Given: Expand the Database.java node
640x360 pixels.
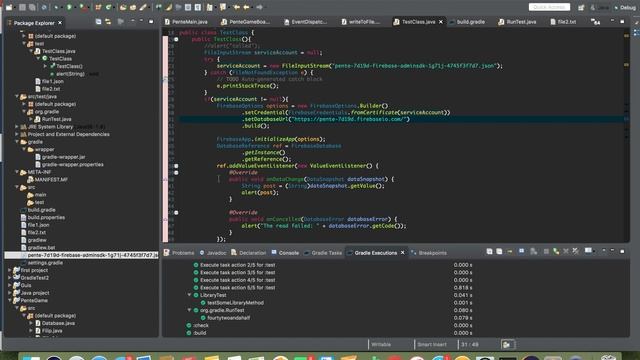Looking at the screenshot, I should [31, 323].
